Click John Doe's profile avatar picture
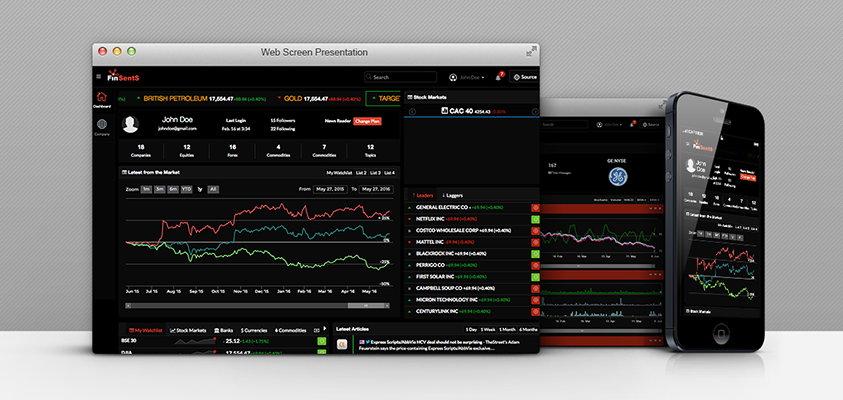Screen dimensions: 843x400 click(x=130, y=124)
